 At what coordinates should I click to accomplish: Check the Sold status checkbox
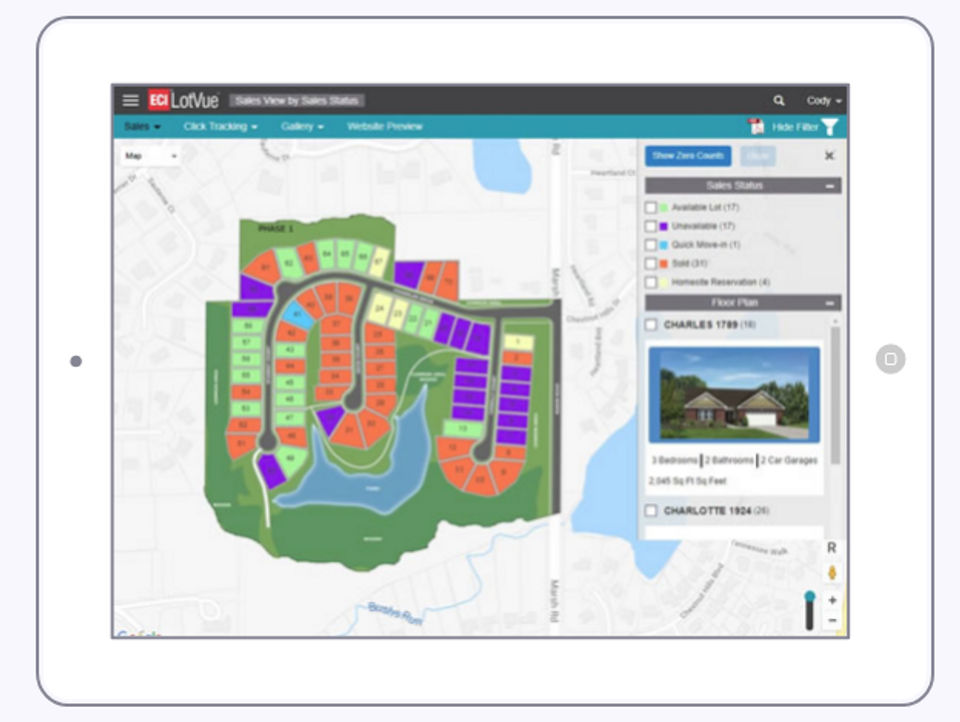651,264
